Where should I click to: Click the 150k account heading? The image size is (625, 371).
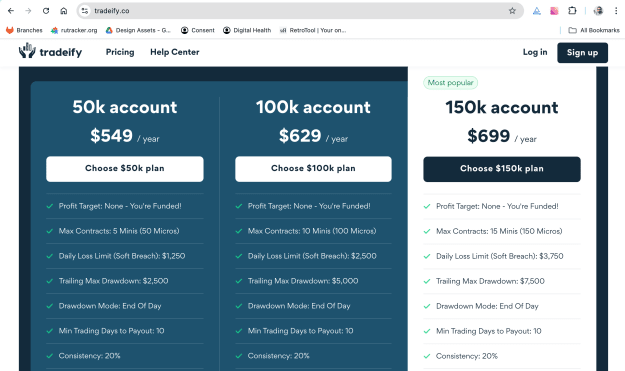(x=502, y=107)
